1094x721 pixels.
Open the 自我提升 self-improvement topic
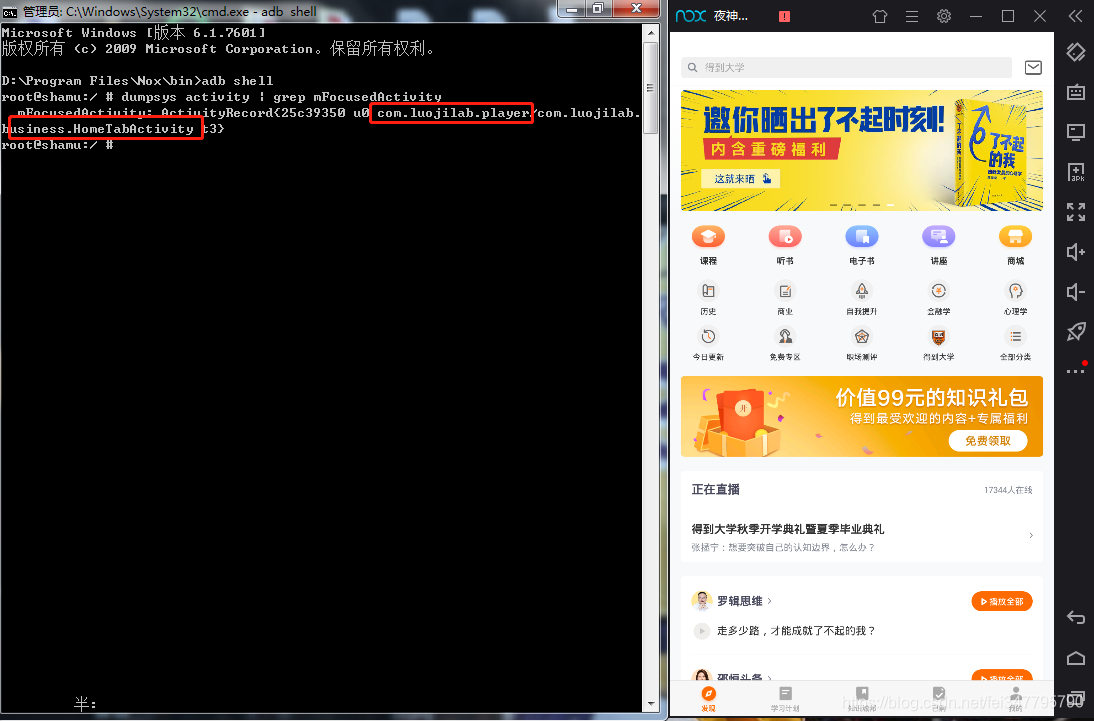click(862, 298)
